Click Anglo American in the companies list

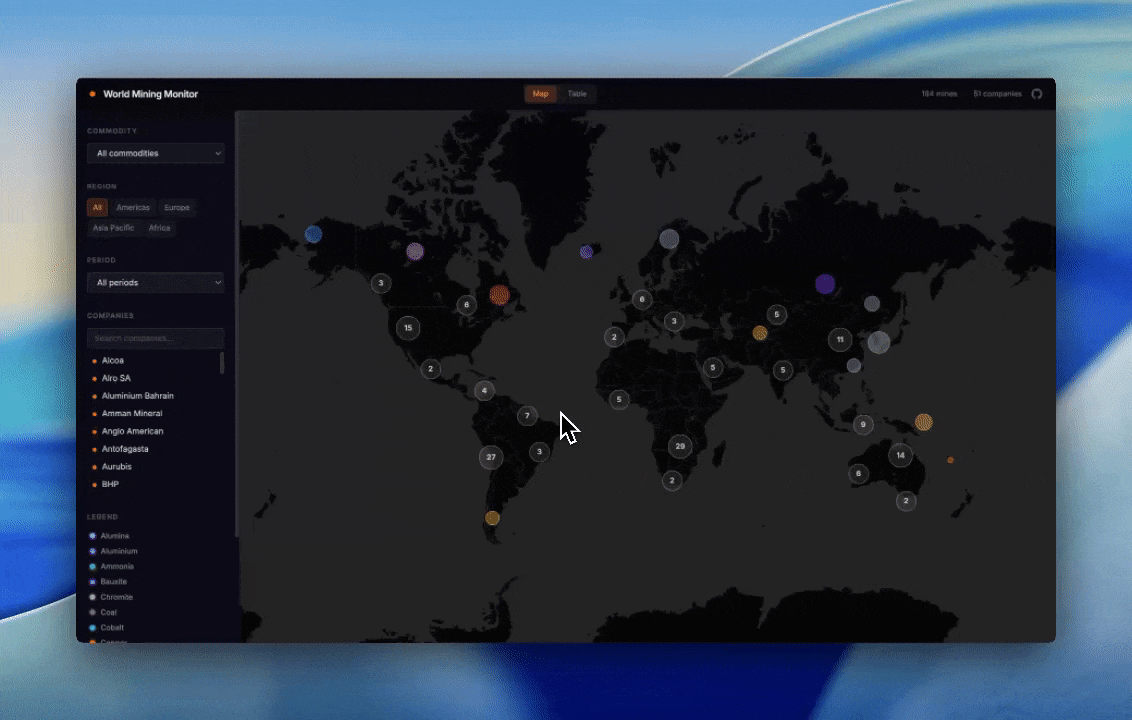(x=132, y=431)
